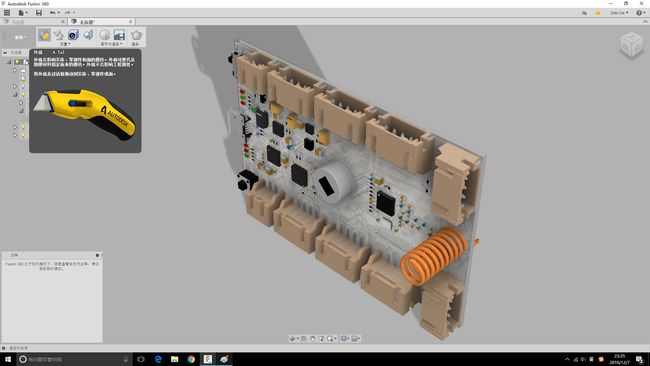
Task: Show hidden system tray icons
Action: pos(567,359)
